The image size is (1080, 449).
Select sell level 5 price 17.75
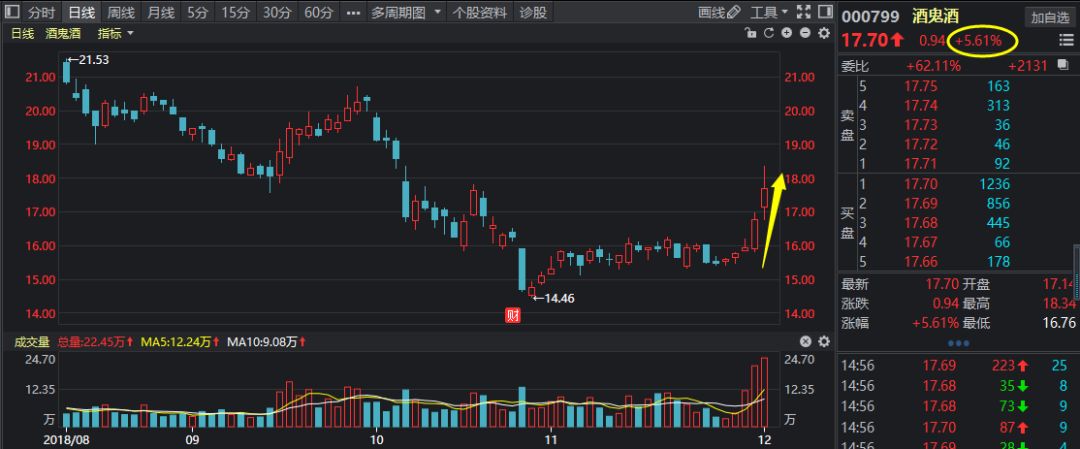click(x=921, y=86)
